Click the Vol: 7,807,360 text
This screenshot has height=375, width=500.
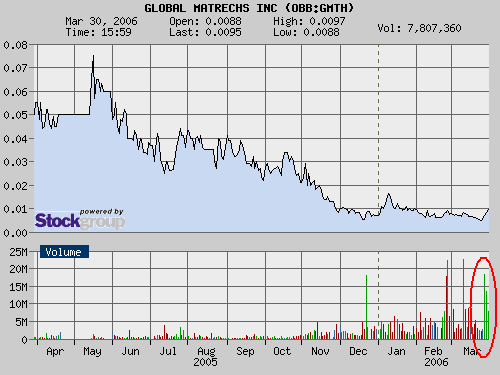(x=419, y=28)
